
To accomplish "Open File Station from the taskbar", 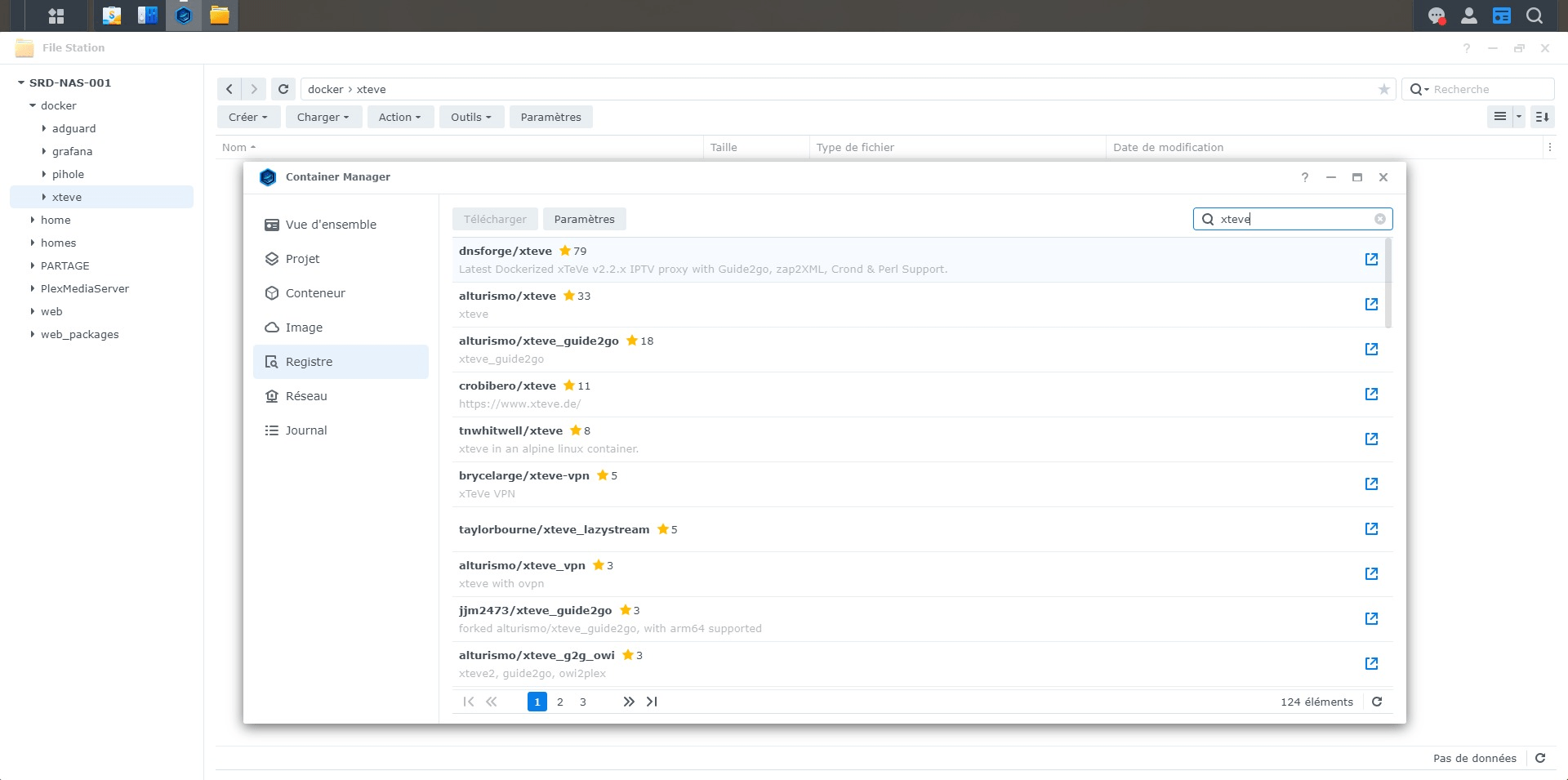I will click(218, 15).
